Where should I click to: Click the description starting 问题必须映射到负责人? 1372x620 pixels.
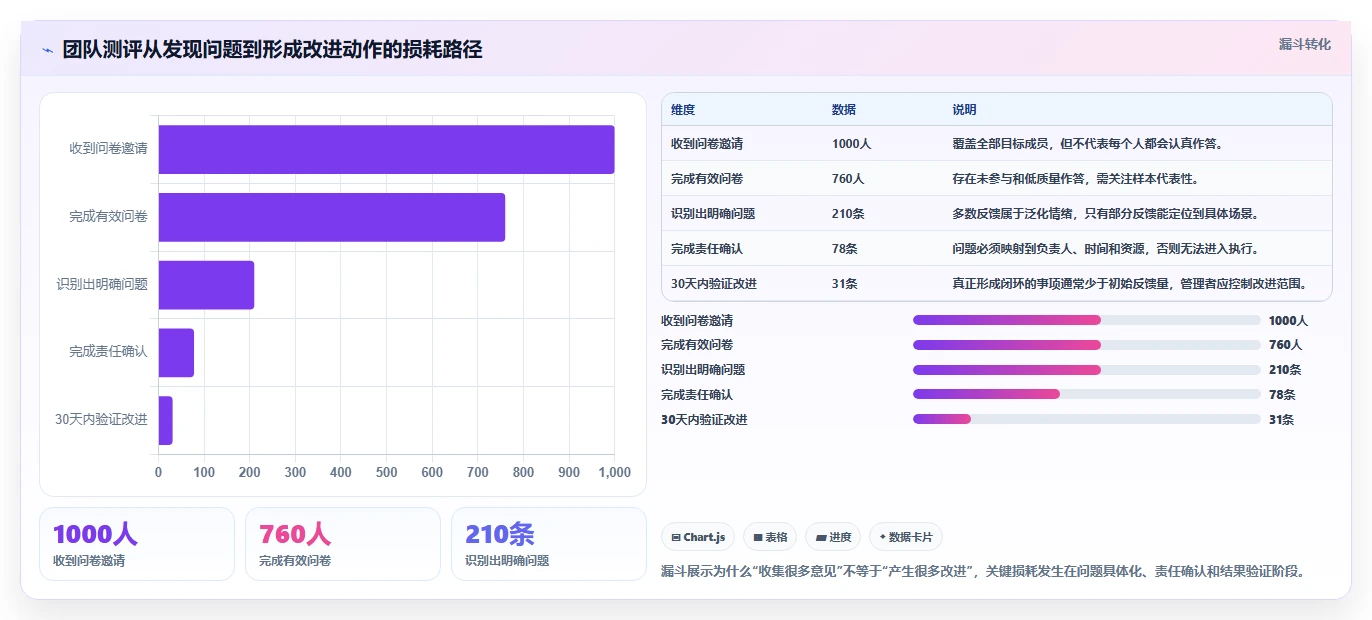[1105, 249]
